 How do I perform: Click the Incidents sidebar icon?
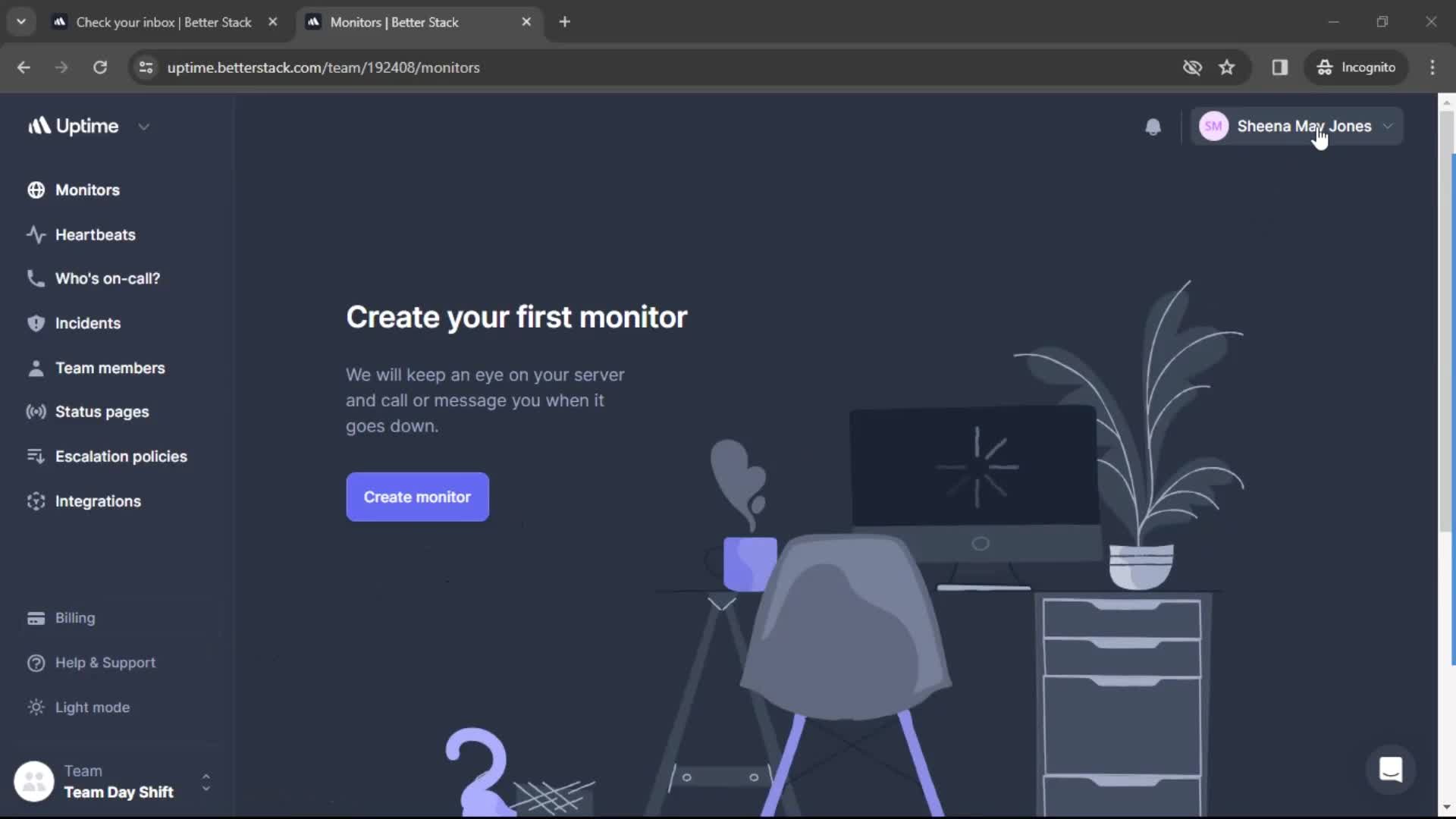pos(35,322)
